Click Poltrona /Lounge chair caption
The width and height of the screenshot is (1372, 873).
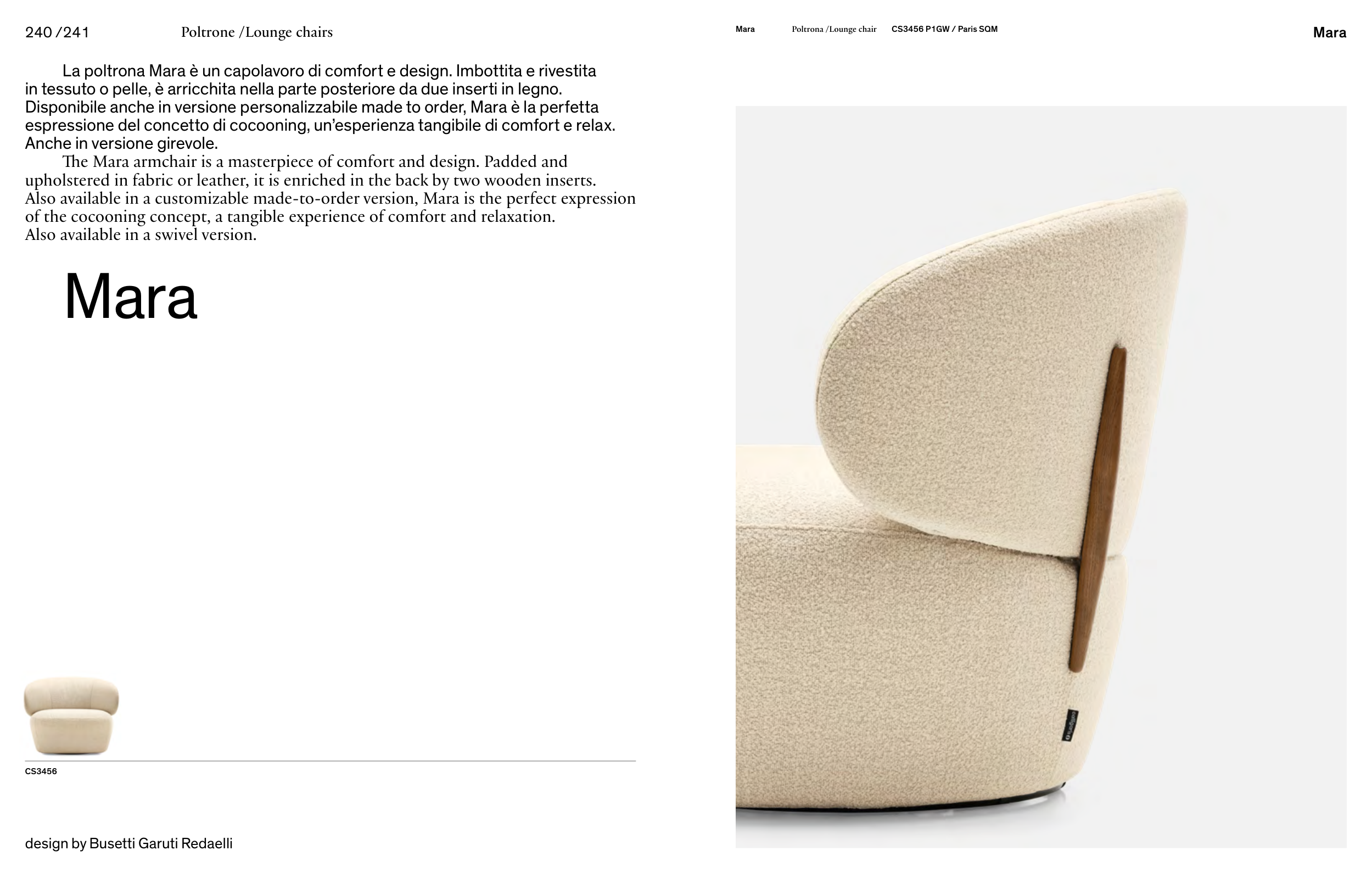(x=833, y=29)
